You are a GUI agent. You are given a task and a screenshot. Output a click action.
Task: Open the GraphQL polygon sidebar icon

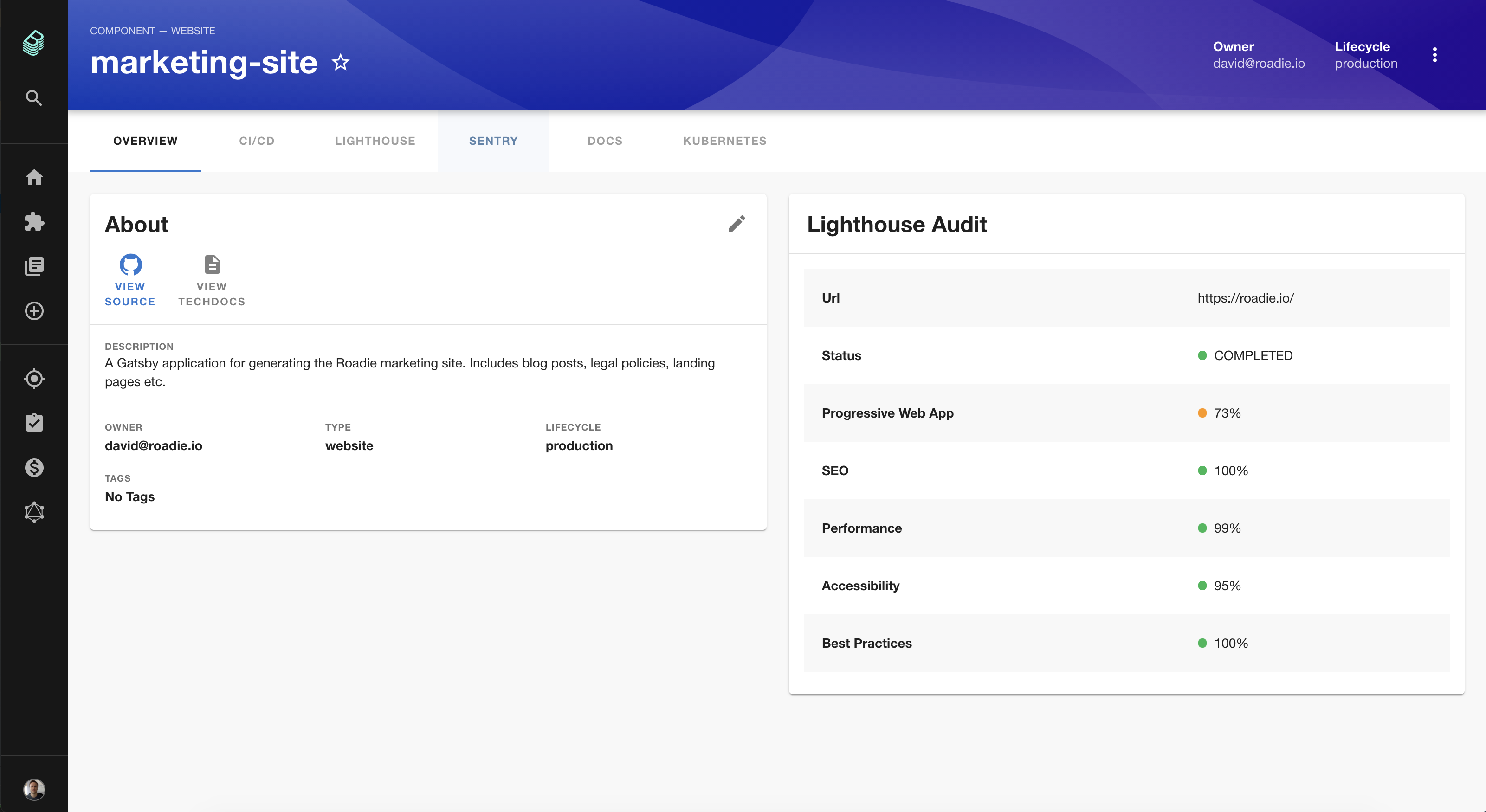[34, 512]
